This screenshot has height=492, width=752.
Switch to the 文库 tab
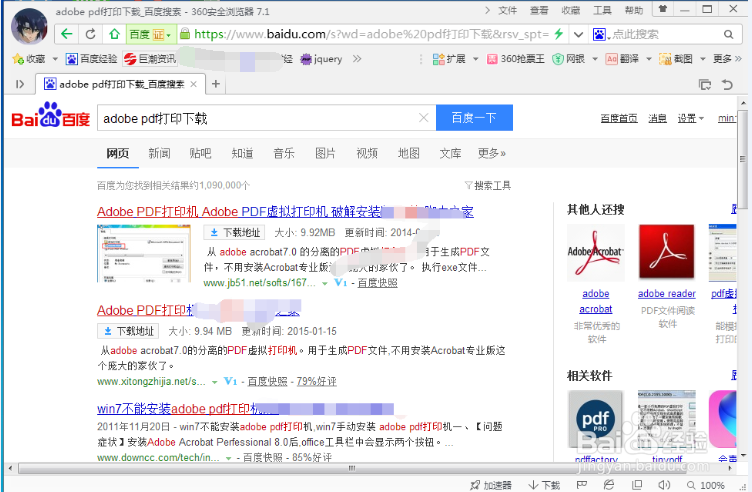pos(450,153)
